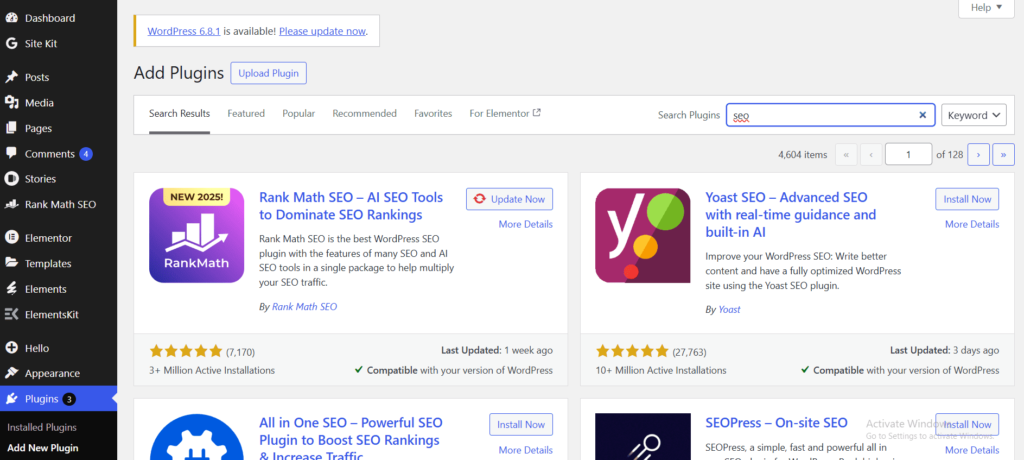Click the external link icon beside For Elementor
This screenshot has height=460, width=1024.
tap(537, 112)
